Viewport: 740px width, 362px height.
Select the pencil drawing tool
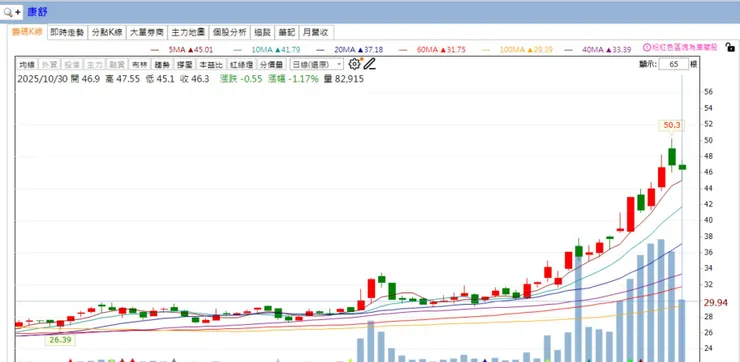coord(370,64)
